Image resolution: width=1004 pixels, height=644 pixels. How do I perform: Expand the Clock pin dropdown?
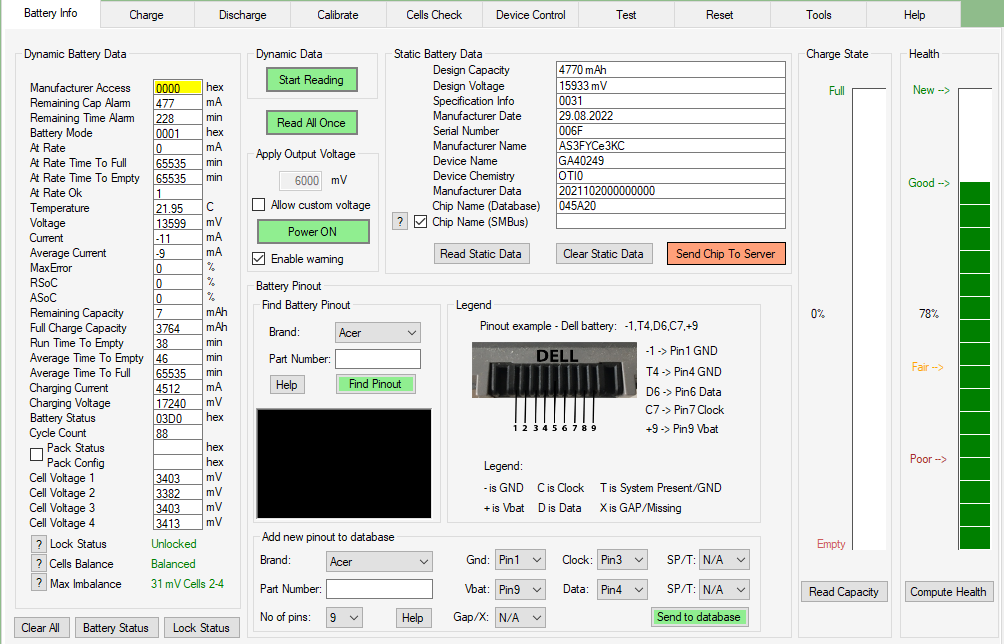click(622, 561)
